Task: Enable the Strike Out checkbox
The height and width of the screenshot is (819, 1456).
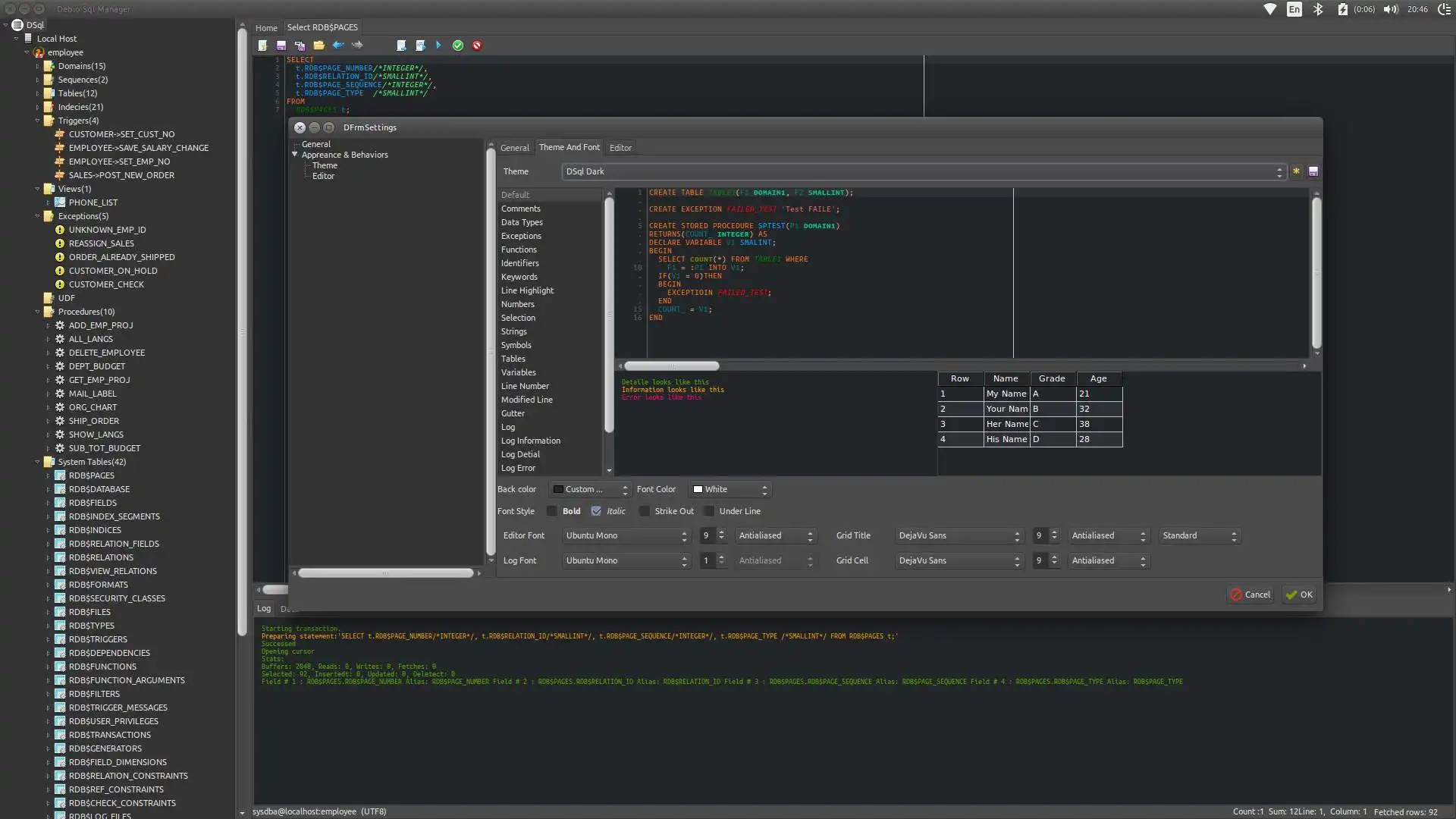Action: coord(645,511)
